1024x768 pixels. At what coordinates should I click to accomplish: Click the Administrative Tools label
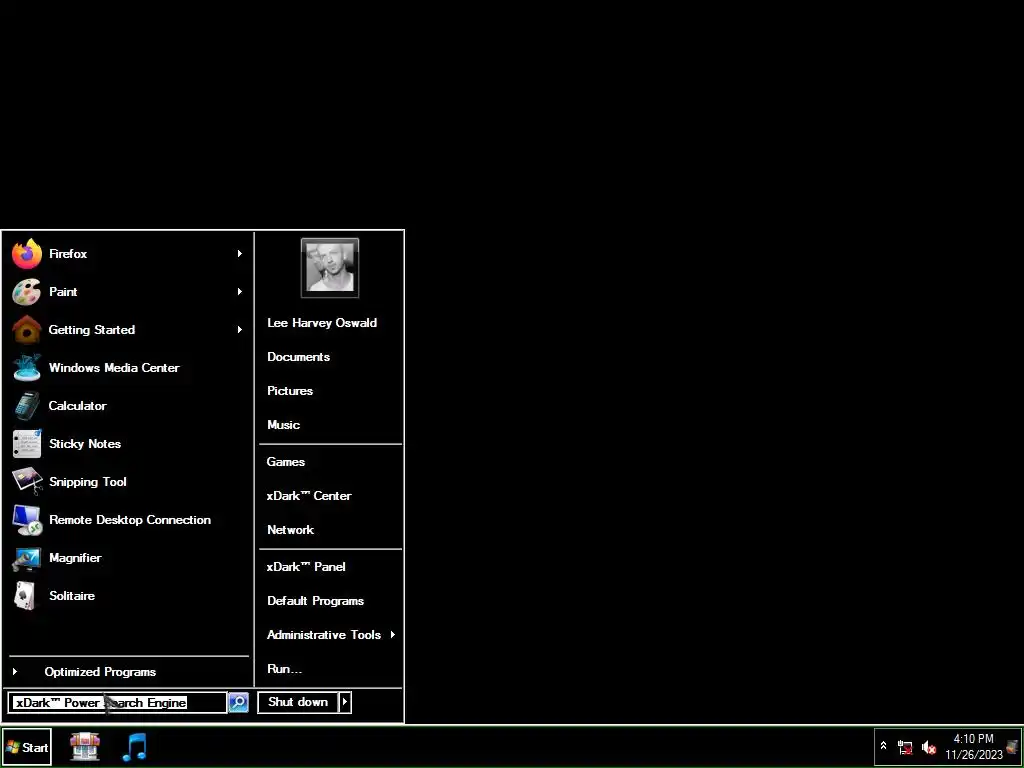324,635
